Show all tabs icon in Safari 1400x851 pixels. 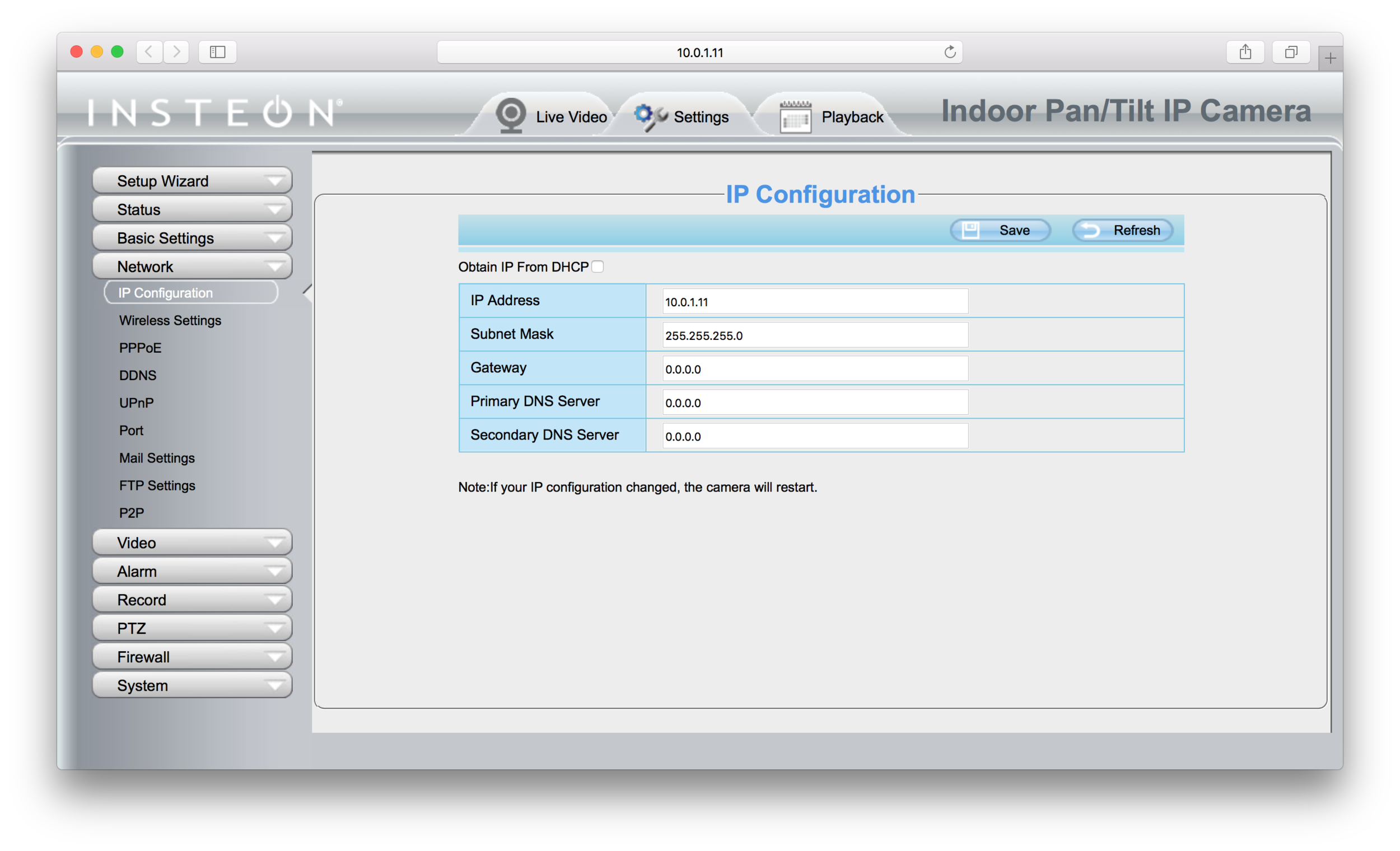click(x=1291, y=52)
